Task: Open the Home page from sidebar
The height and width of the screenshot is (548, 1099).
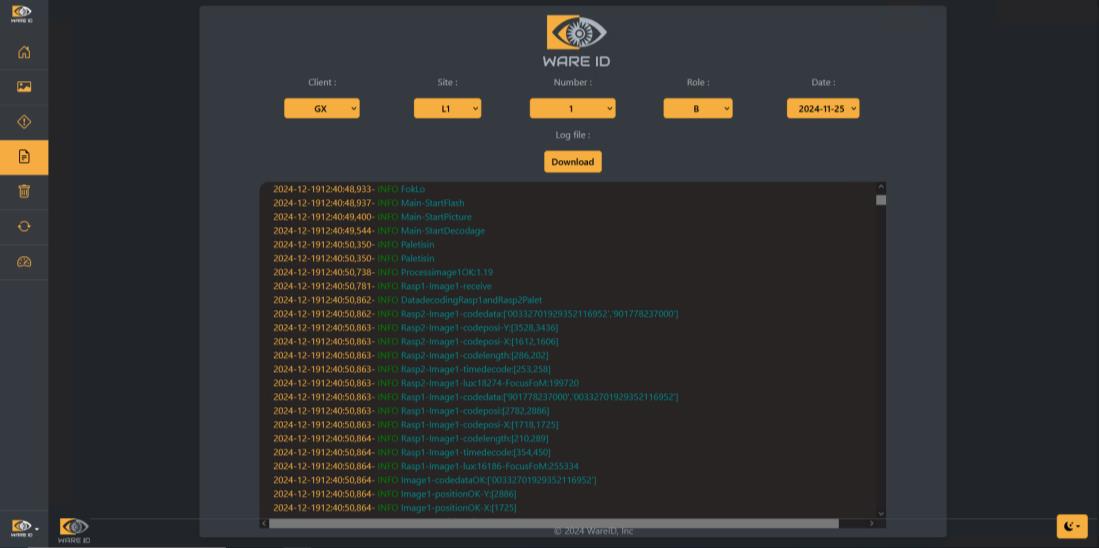Action: 24,53
